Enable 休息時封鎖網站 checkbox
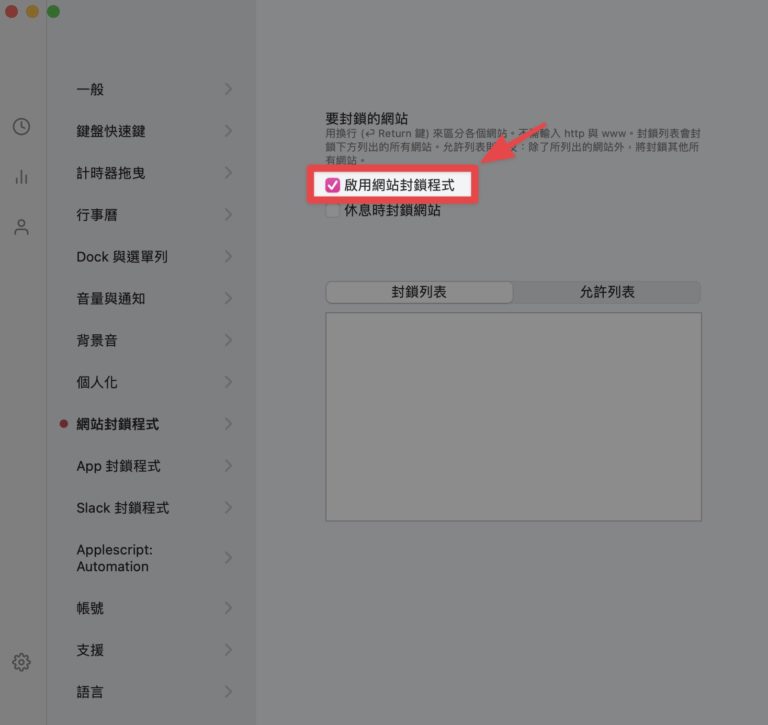 [x=333, y=211]
